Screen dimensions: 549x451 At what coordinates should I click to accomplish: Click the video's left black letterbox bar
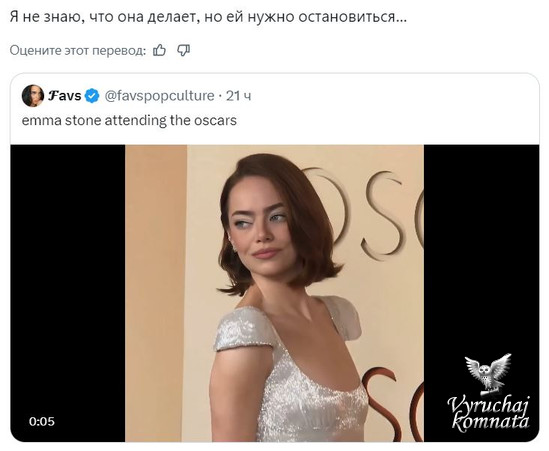pos(68,293)
